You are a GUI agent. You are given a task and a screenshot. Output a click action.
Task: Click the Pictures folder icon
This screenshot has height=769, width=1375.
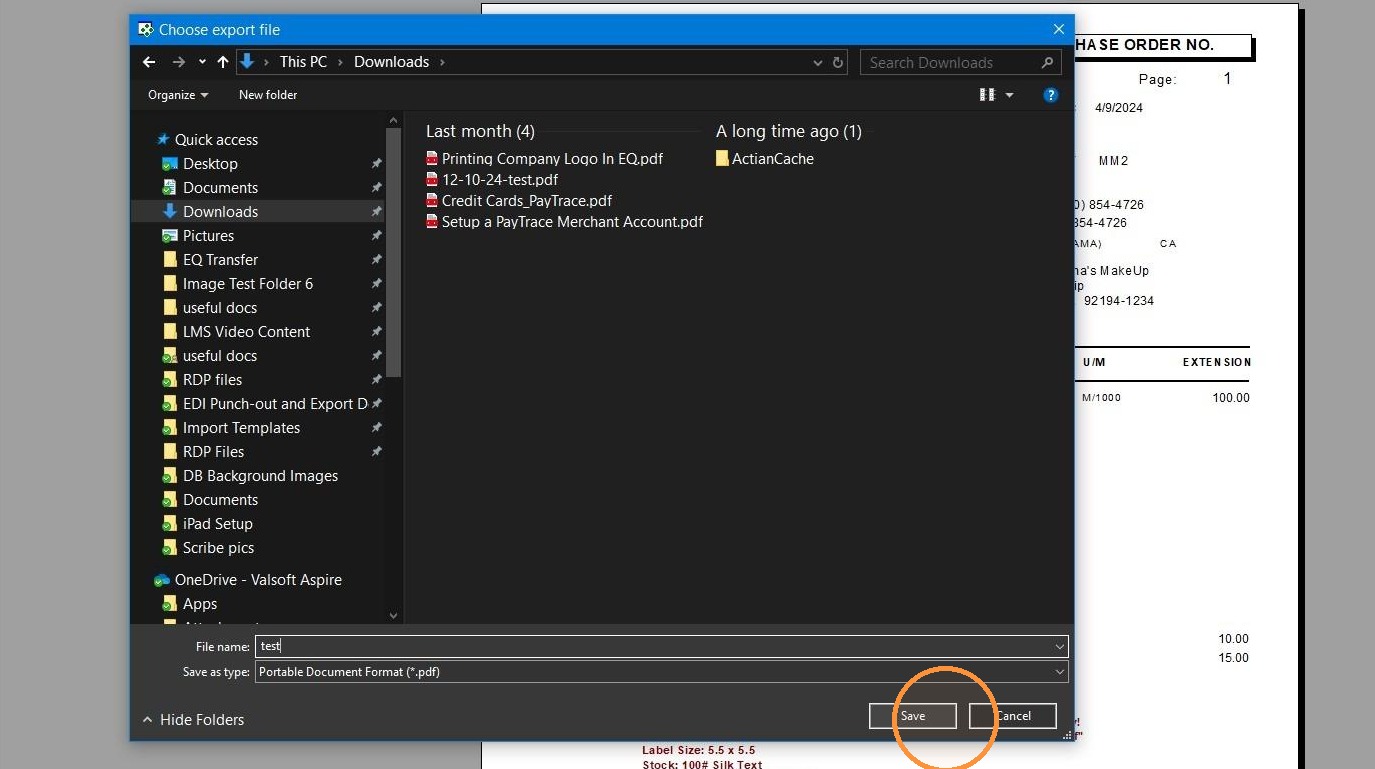point(170,236)
